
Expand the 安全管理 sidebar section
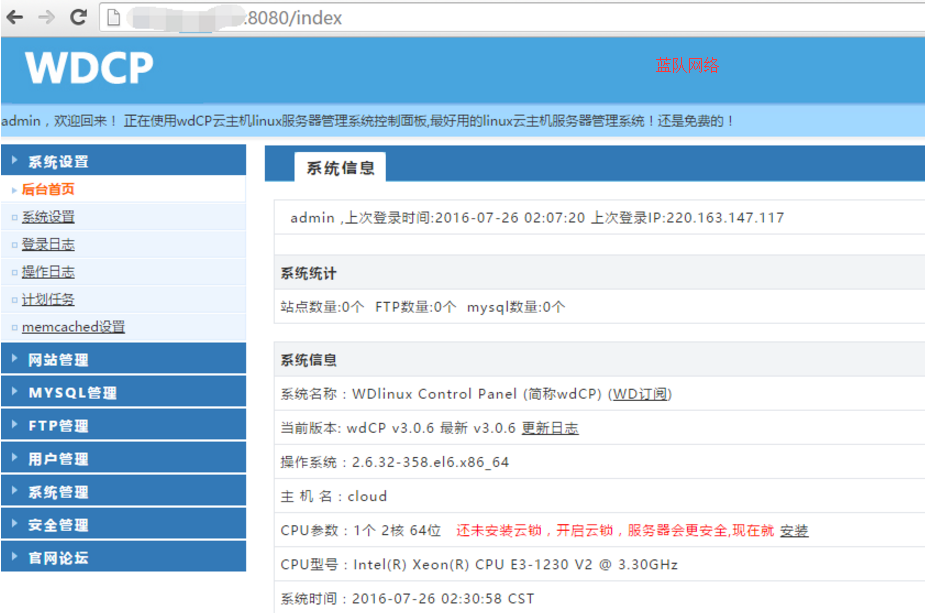(x=123, y=524)
